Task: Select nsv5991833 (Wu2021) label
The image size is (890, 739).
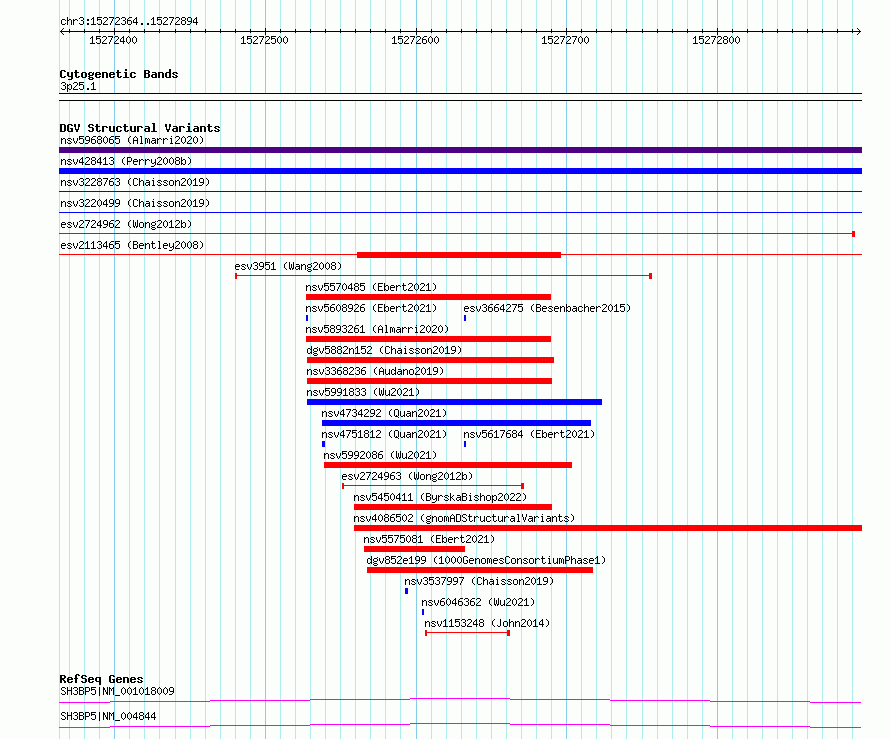Action: coord(363,392)
